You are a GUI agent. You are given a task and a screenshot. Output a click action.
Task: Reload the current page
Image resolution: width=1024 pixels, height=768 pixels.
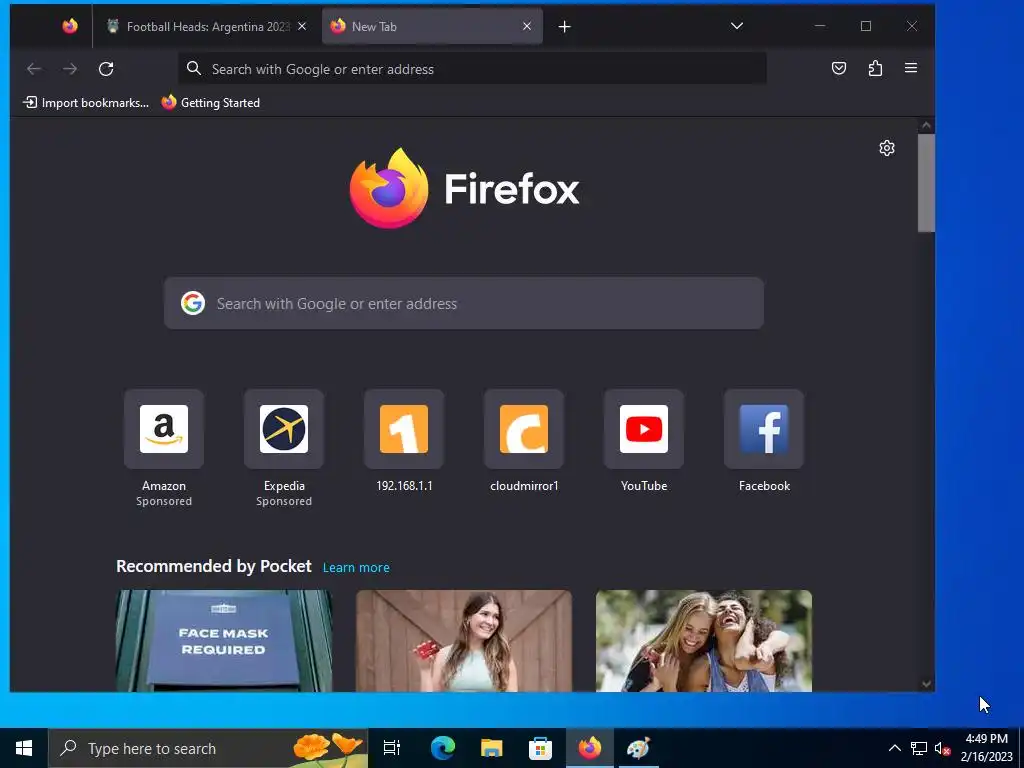[x=106, y=69]
